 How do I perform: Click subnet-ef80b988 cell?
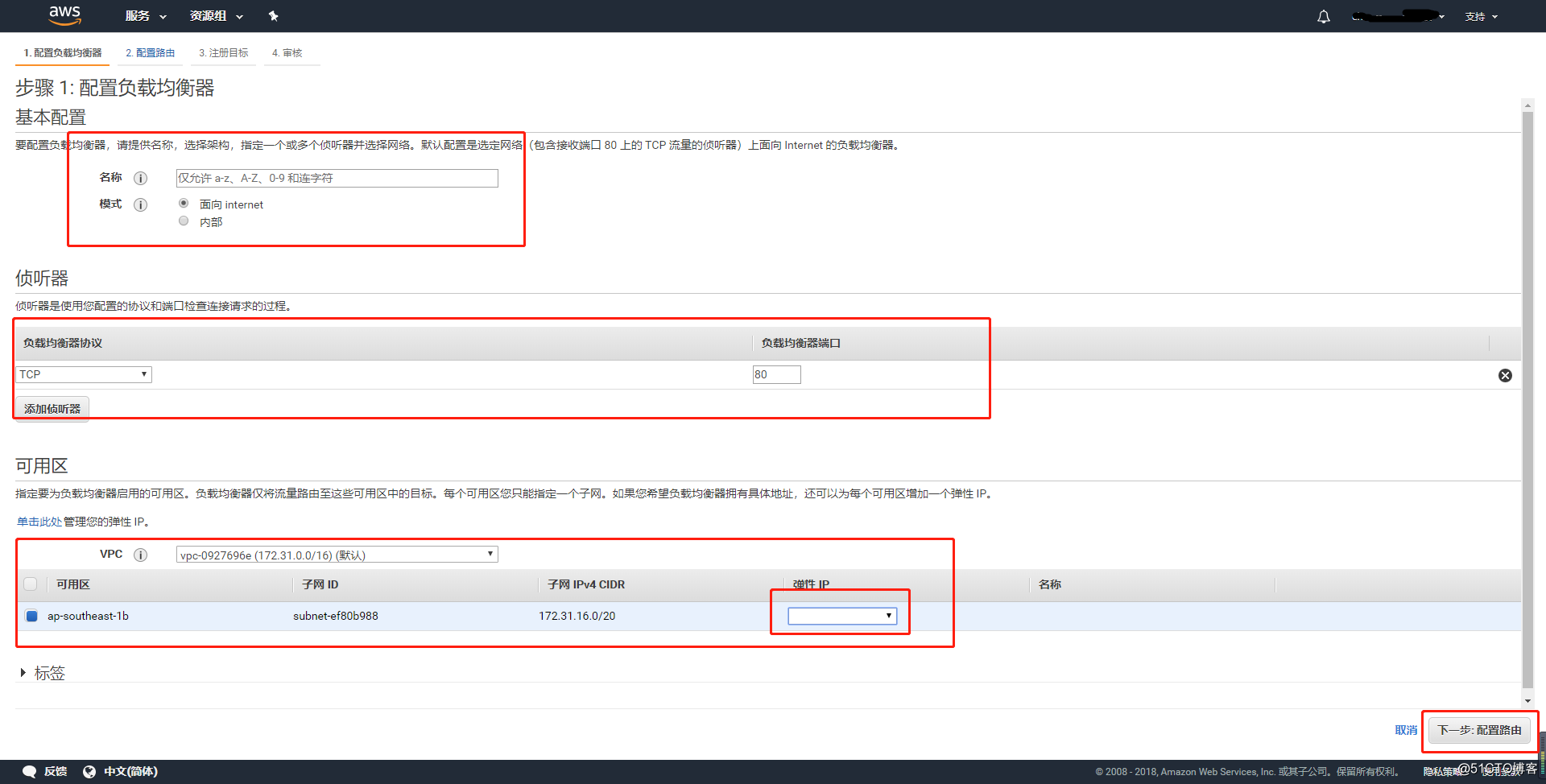[336, 616]
